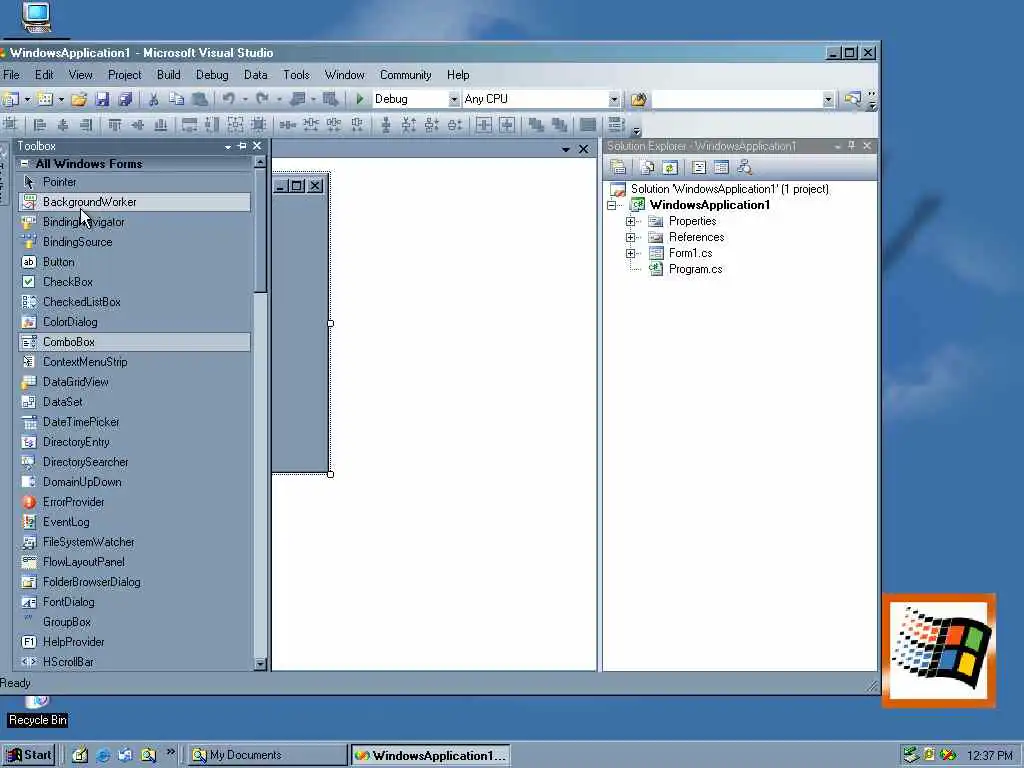The height and width of the screenshot is (768, 1024).
Task: Select the ComboBox control in Toolbox
Action: [x=135, y=342]
